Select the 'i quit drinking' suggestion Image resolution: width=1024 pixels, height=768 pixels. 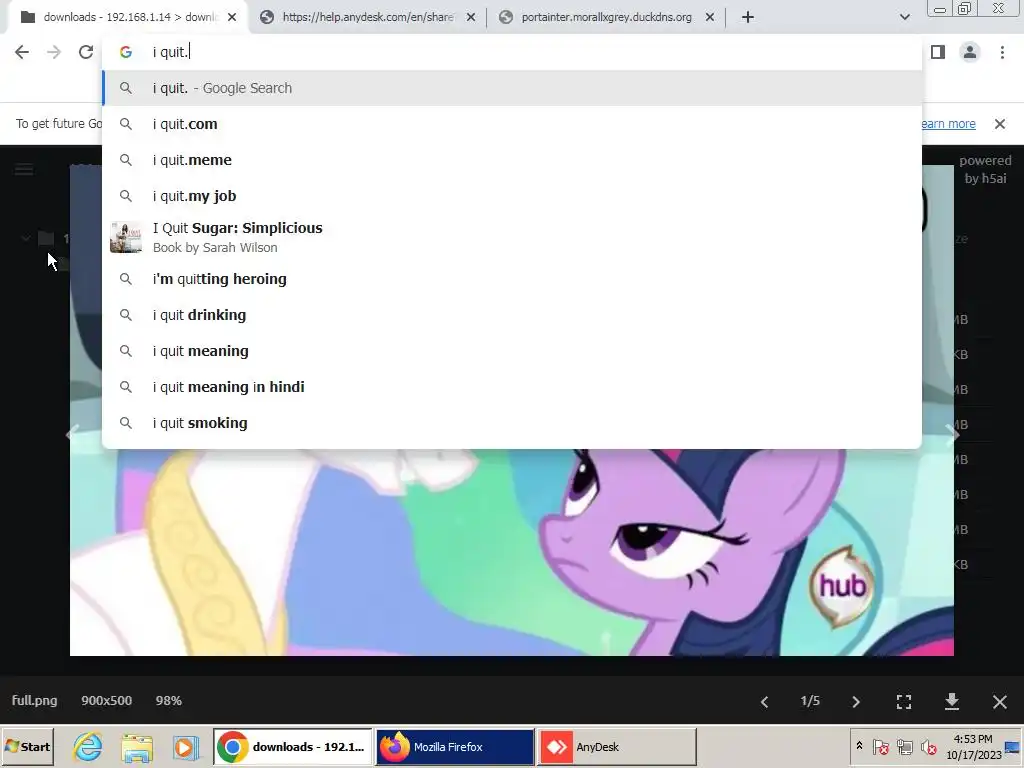click(x=512, y=315)
